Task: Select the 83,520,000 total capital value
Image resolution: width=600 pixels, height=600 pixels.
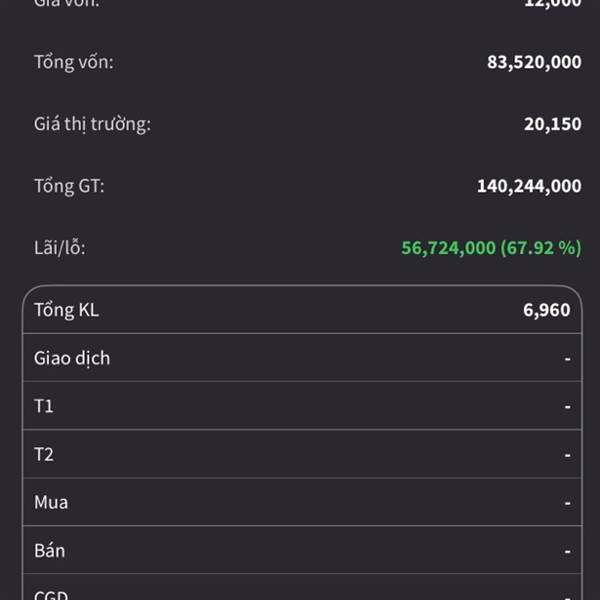Action: click(x=534, y=62)
